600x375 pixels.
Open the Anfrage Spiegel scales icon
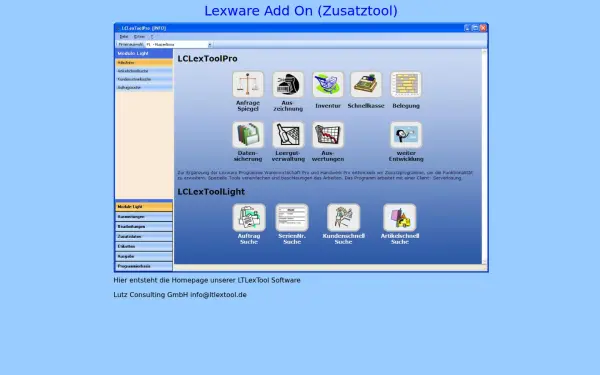248,84
